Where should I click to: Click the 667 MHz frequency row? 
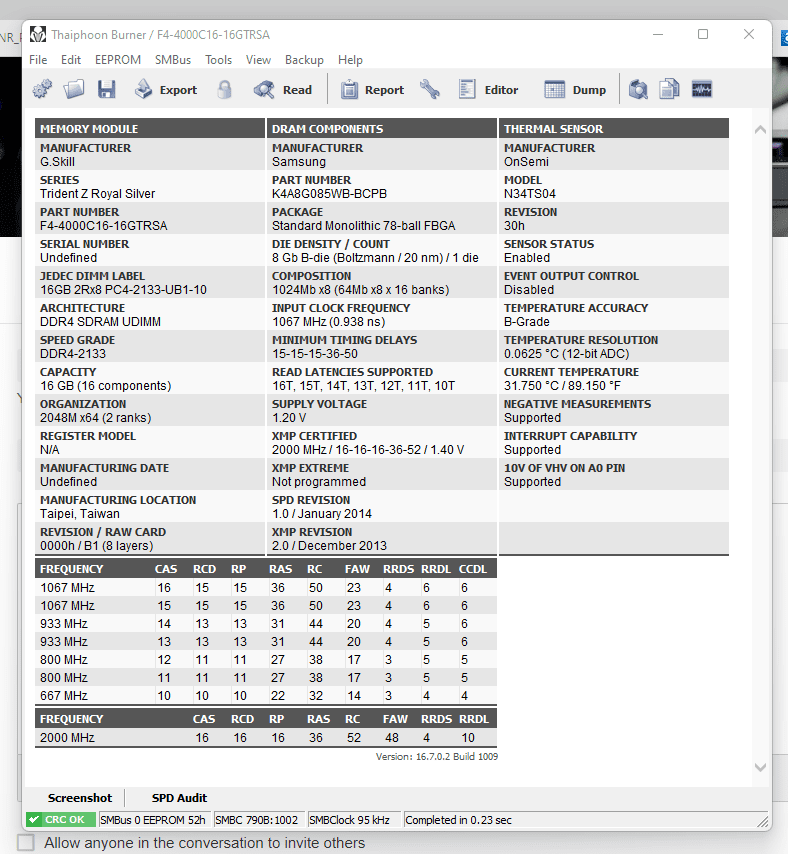266,696
